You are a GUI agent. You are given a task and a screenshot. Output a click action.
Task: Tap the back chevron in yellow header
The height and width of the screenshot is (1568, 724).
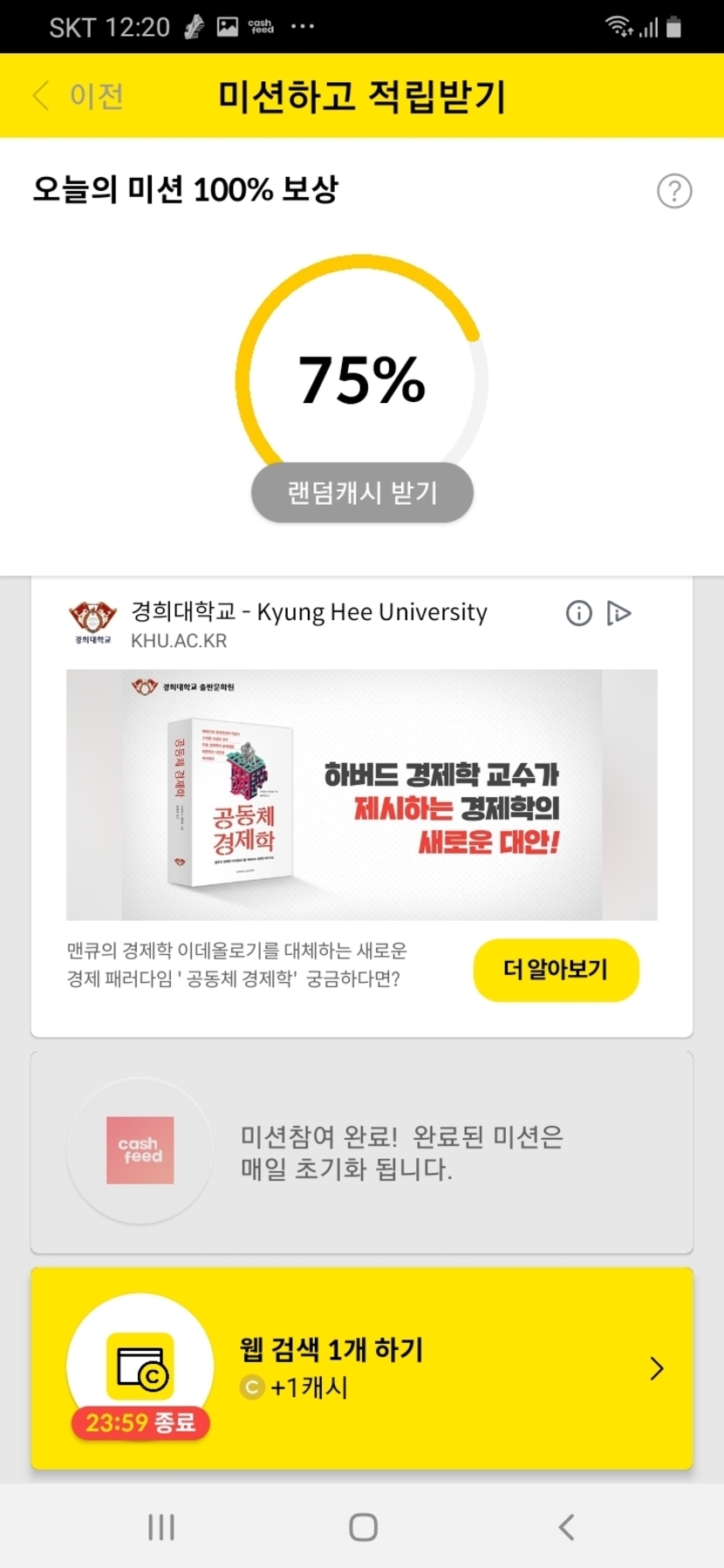41,96
